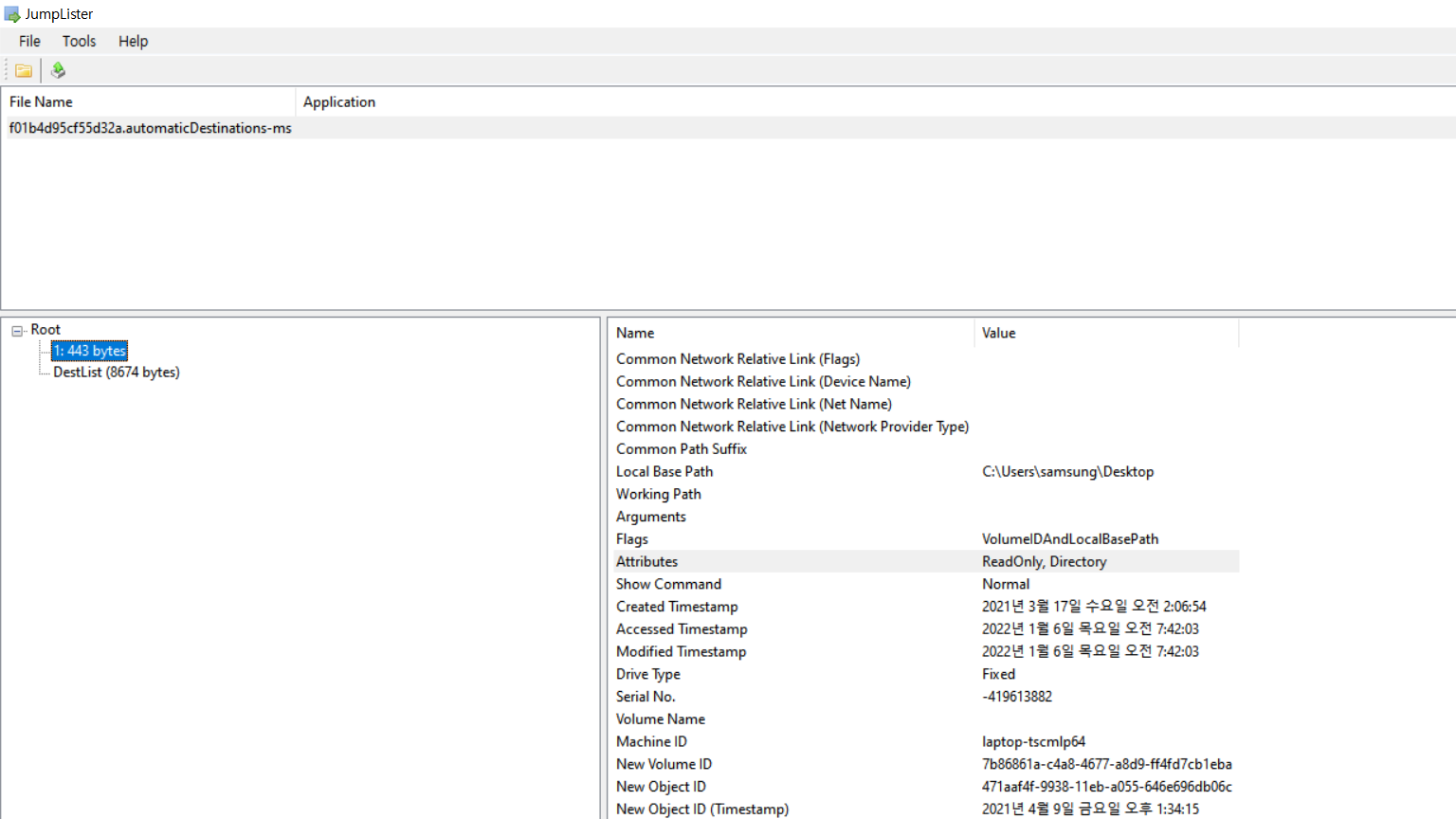1456x819 pixels.
Task: Select the DestList (8674 bytes) entry
Action: 117,373
